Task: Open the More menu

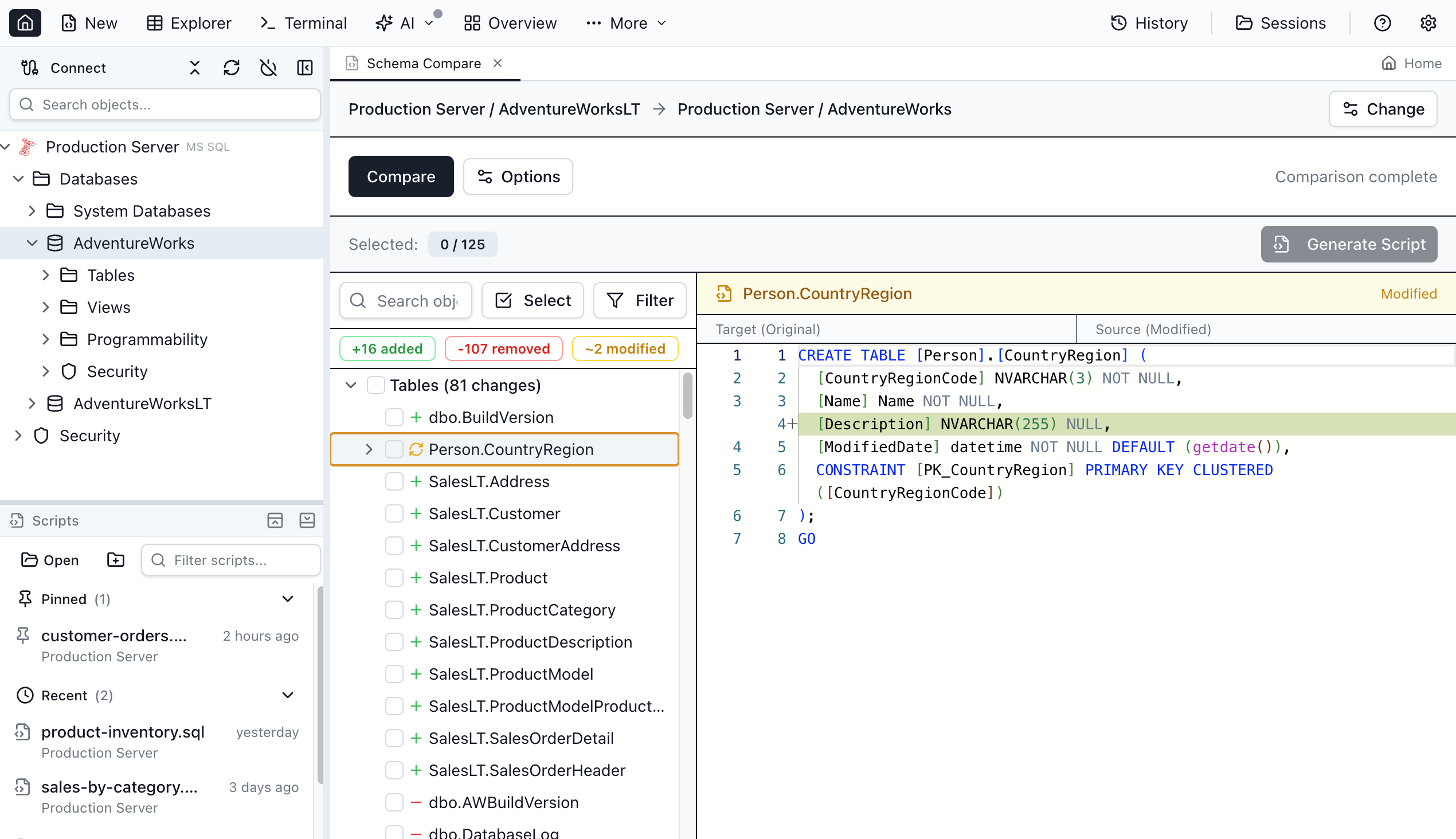Action: point(626,23)
